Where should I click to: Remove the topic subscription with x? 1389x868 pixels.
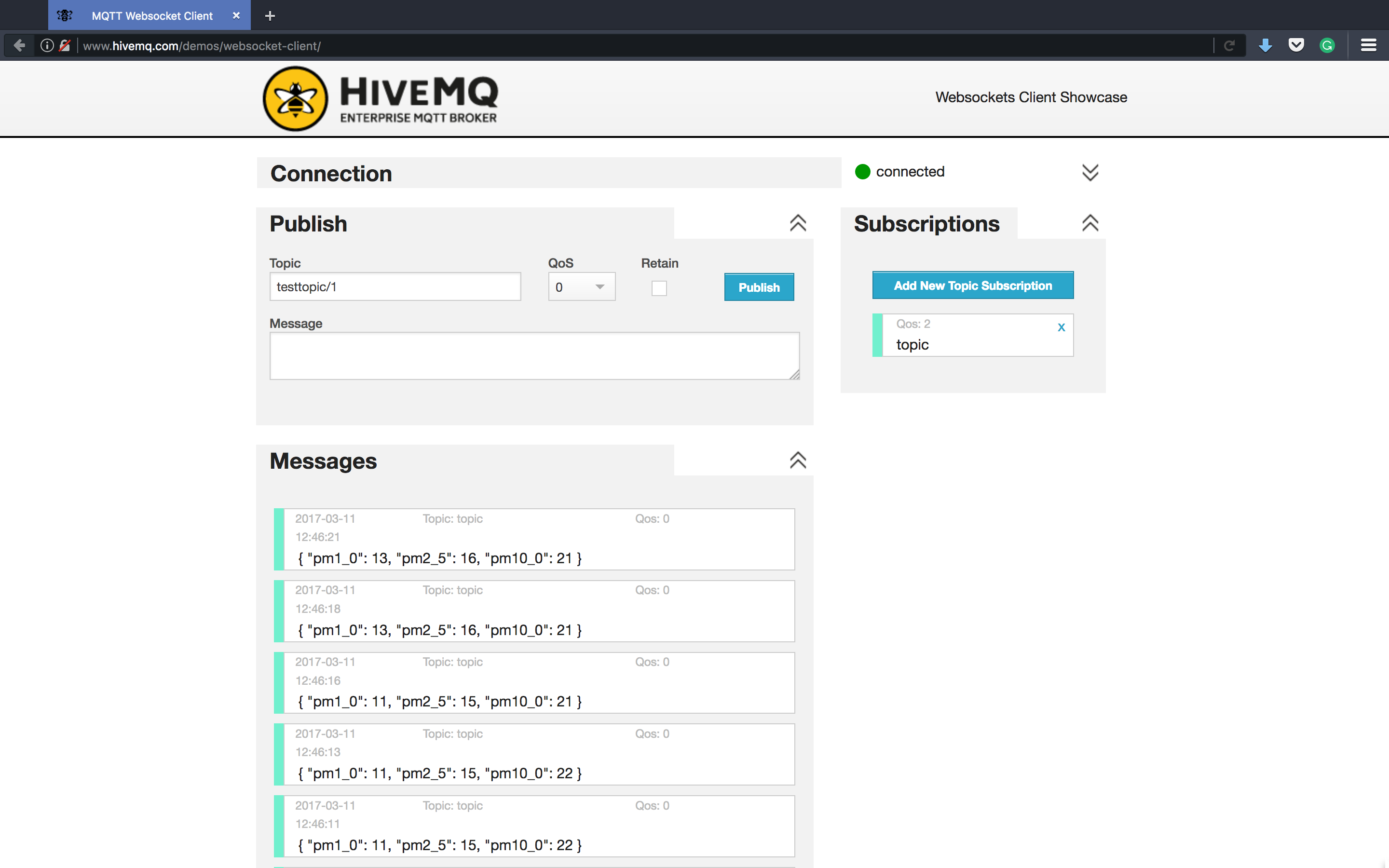point(1061,327)
